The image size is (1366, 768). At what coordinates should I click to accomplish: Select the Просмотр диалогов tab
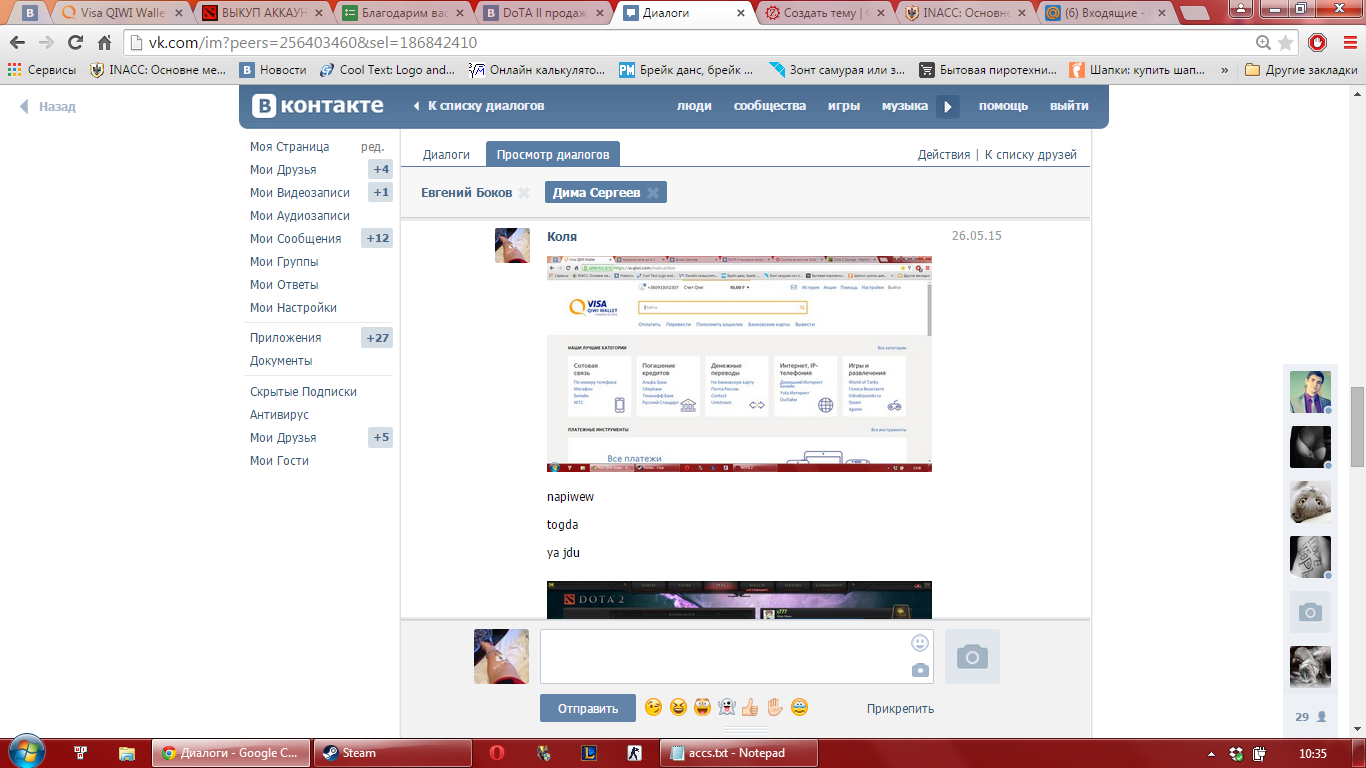point(553,155)
